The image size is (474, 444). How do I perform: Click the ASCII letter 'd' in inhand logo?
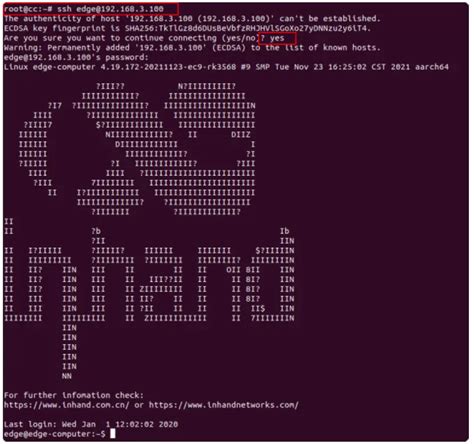(x=271, y=274)
